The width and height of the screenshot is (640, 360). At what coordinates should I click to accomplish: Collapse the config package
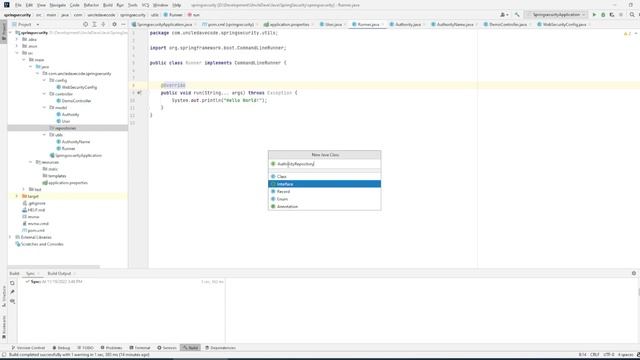(x=44, y=80)
